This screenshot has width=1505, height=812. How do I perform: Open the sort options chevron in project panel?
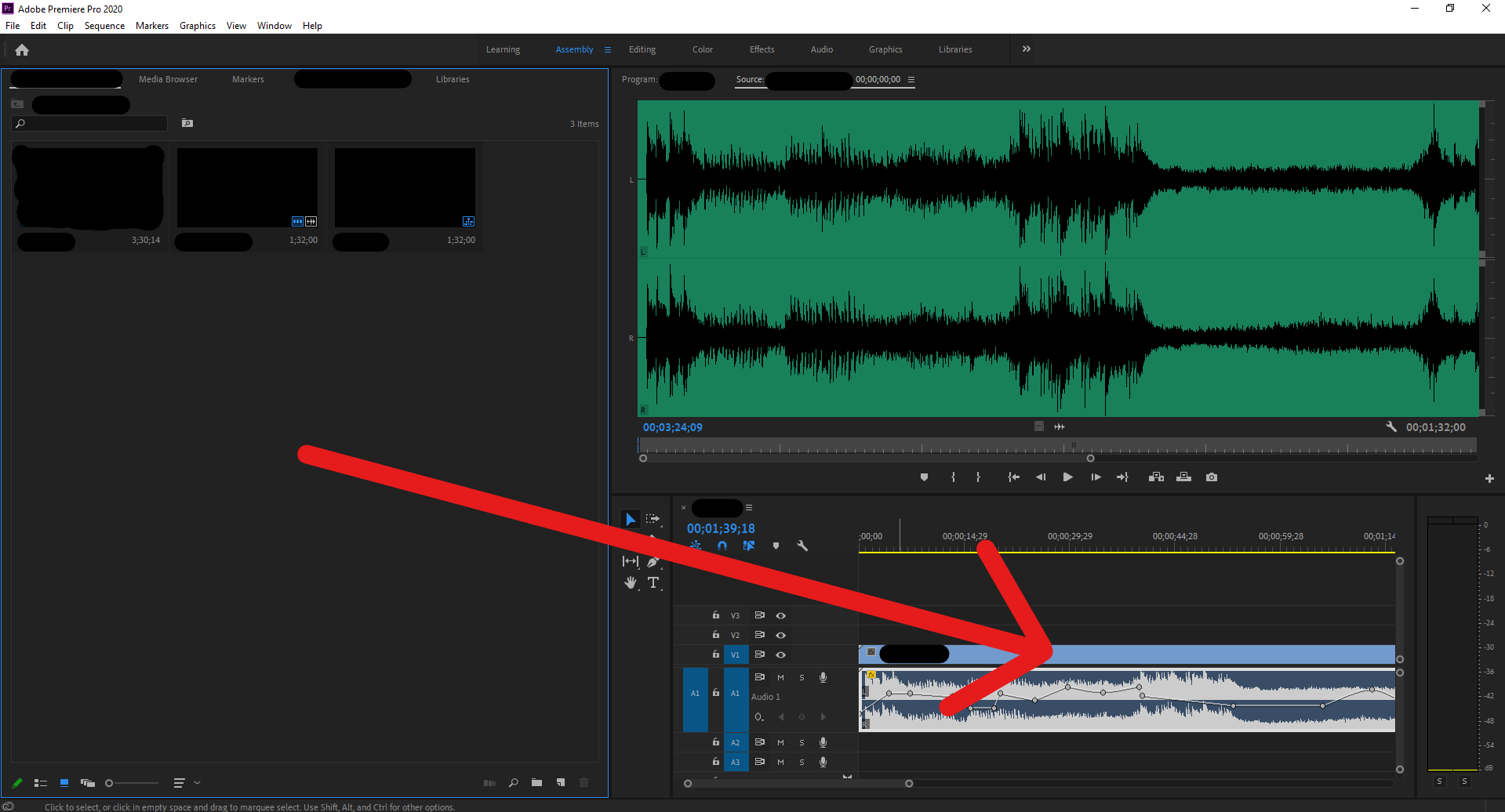click(x=198, y=782)
